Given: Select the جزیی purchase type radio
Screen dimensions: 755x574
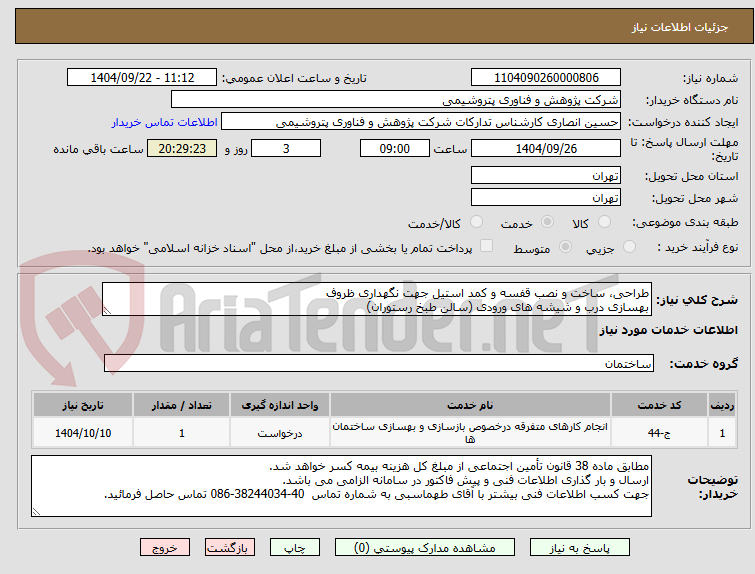Looking at the screenshot, I should (629, 247).
